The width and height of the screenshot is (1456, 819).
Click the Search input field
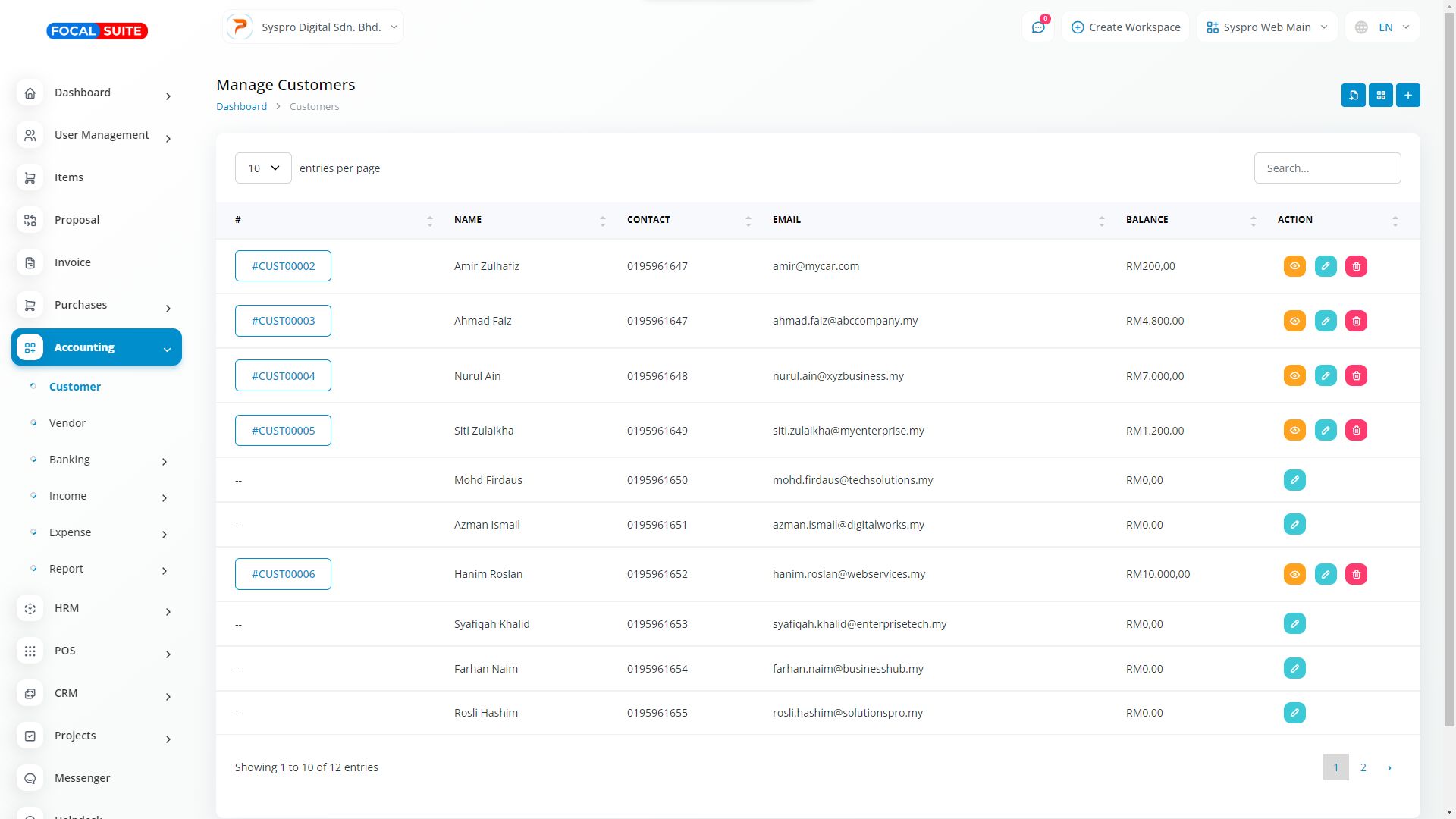tap(1327, 168)
